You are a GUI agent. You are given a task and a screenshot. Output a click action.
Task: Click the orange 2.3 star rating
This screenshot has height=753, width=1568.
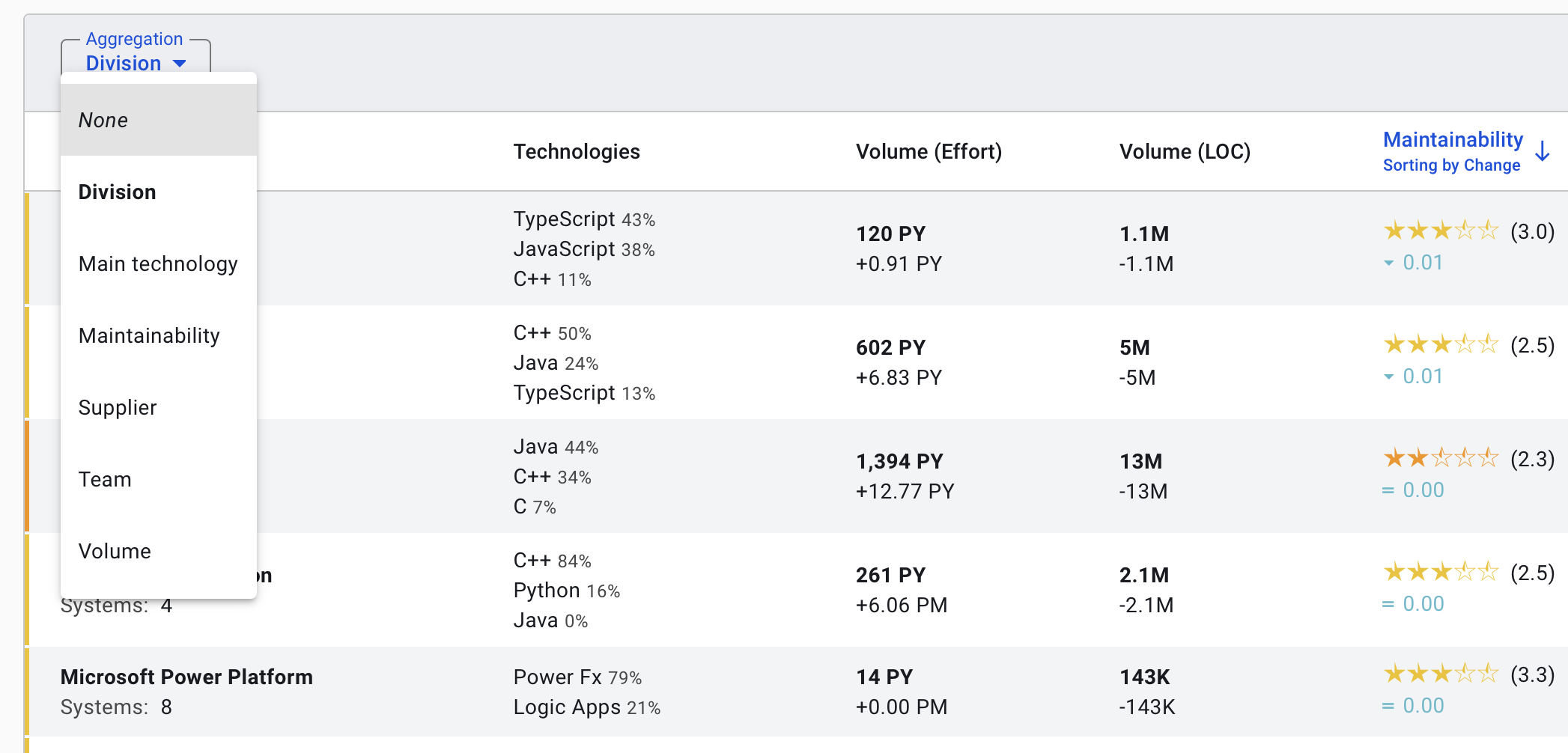coord(1440,458)
